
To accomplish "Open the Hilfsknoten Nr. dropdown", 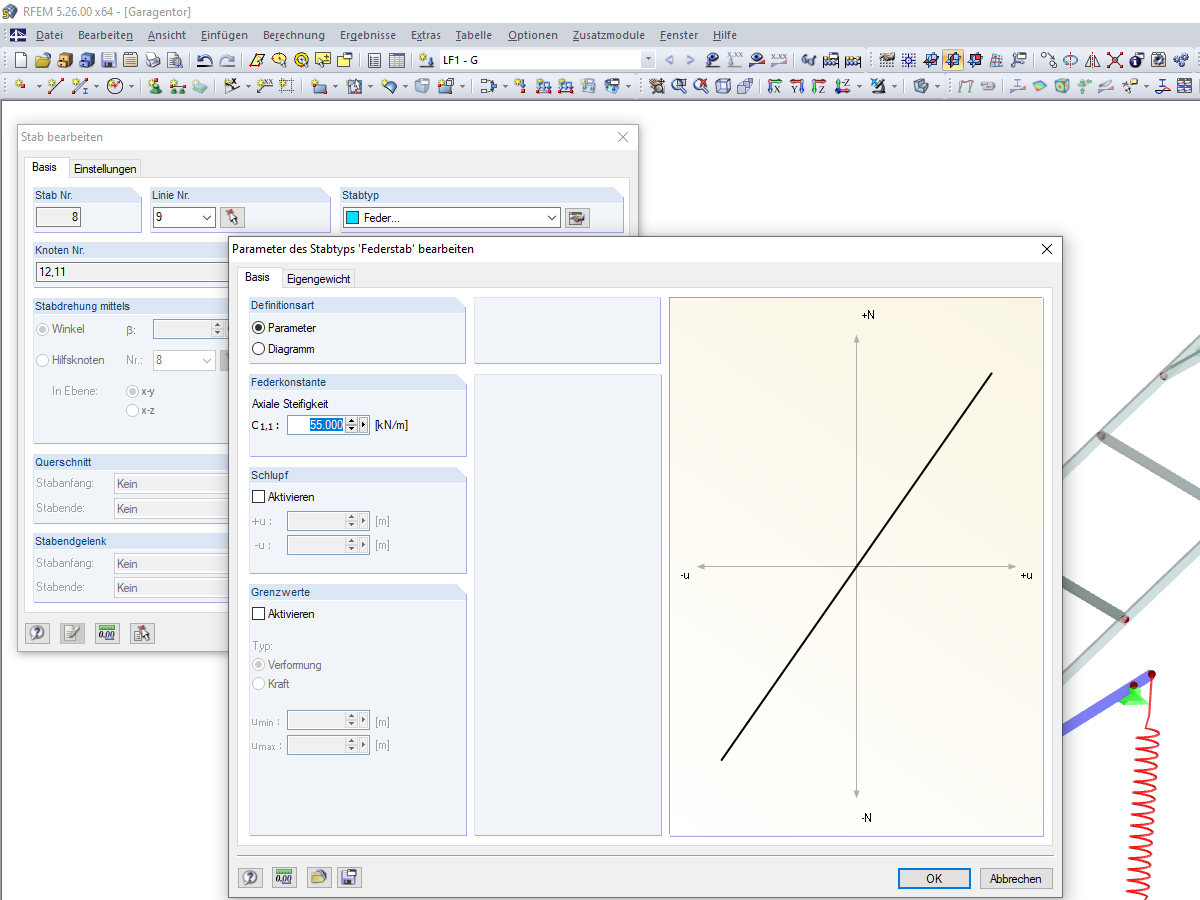I will coord(207,360).
